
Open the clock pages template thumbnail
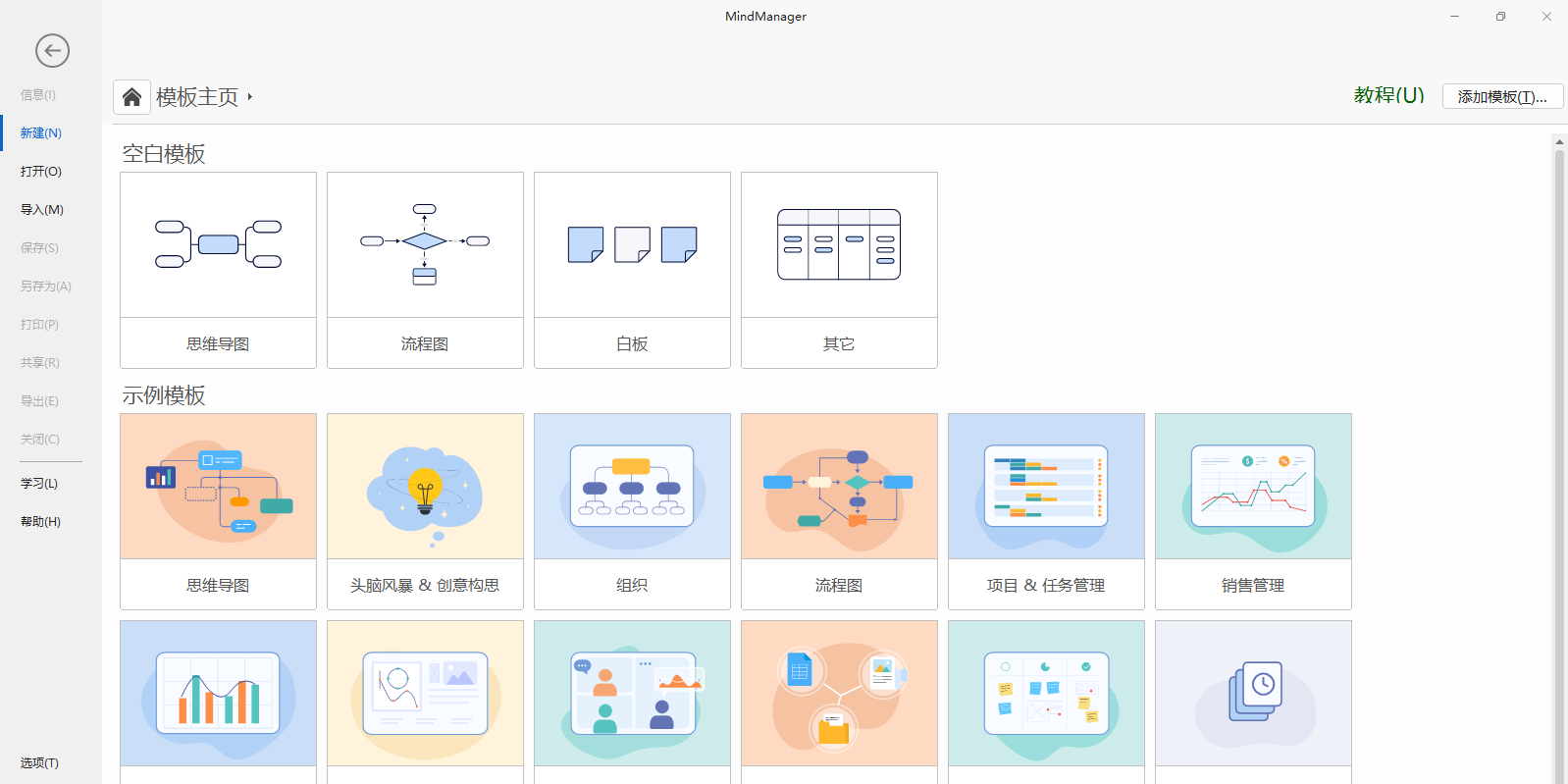pyautogui.click(x=1253, y=694)
